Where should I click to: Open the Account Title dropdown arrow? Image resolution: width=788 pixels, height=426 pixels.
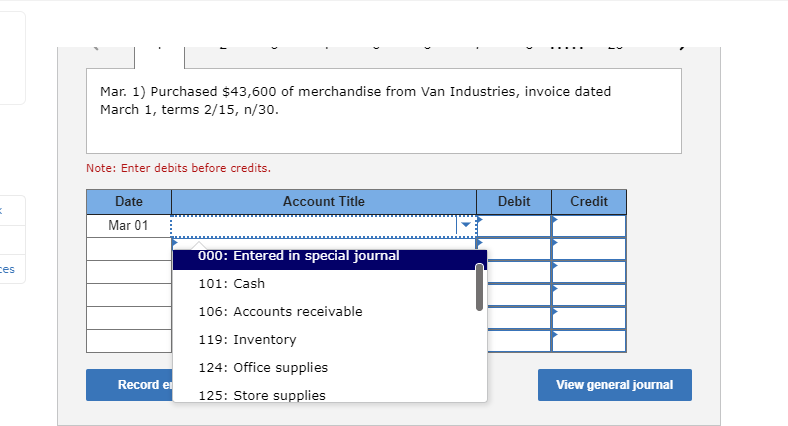tap(466, 225)
